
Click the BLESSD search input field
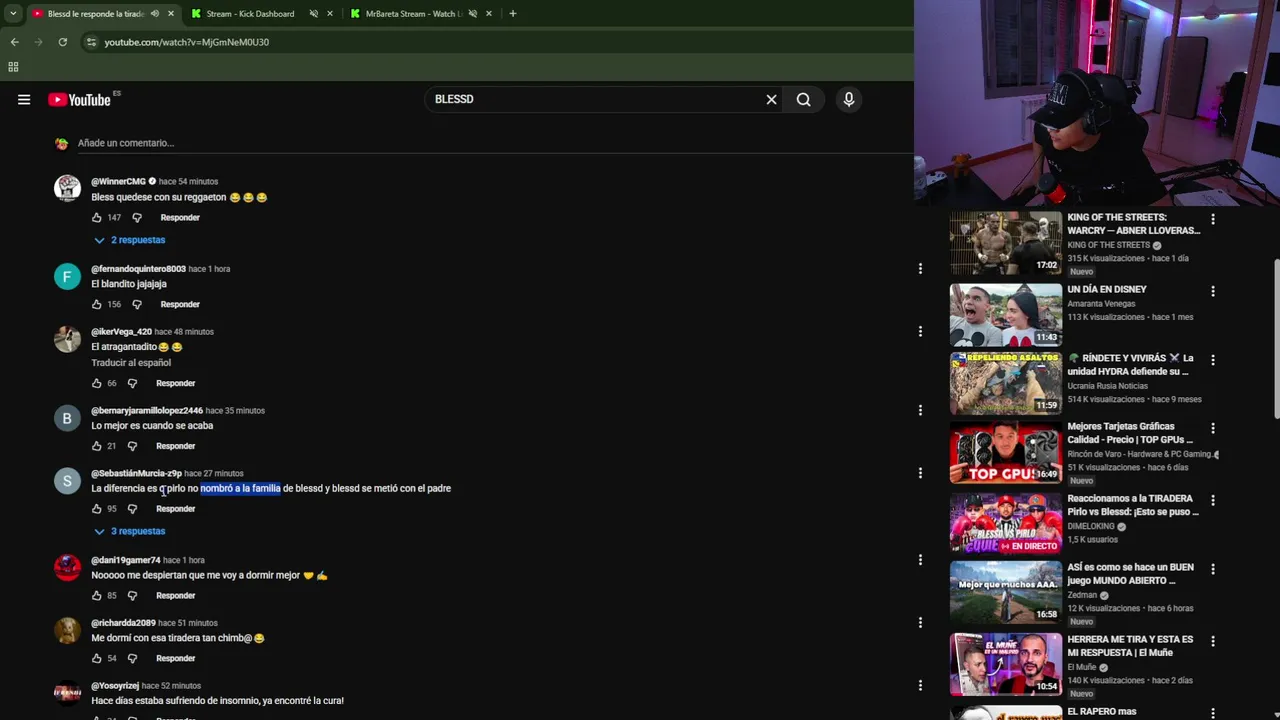(x=595, y=99)
